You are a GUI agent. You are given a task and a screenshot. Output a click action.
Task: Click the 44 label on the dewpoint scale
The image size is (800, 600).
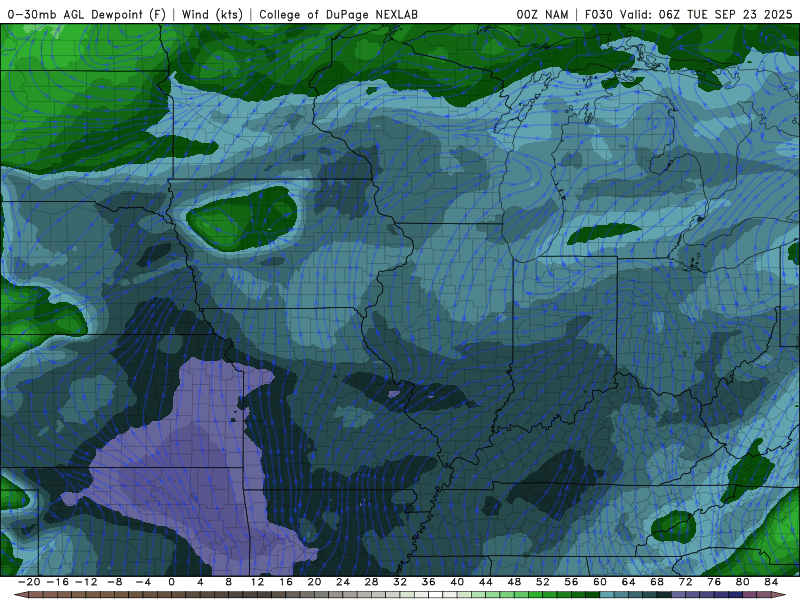[486, 582]
